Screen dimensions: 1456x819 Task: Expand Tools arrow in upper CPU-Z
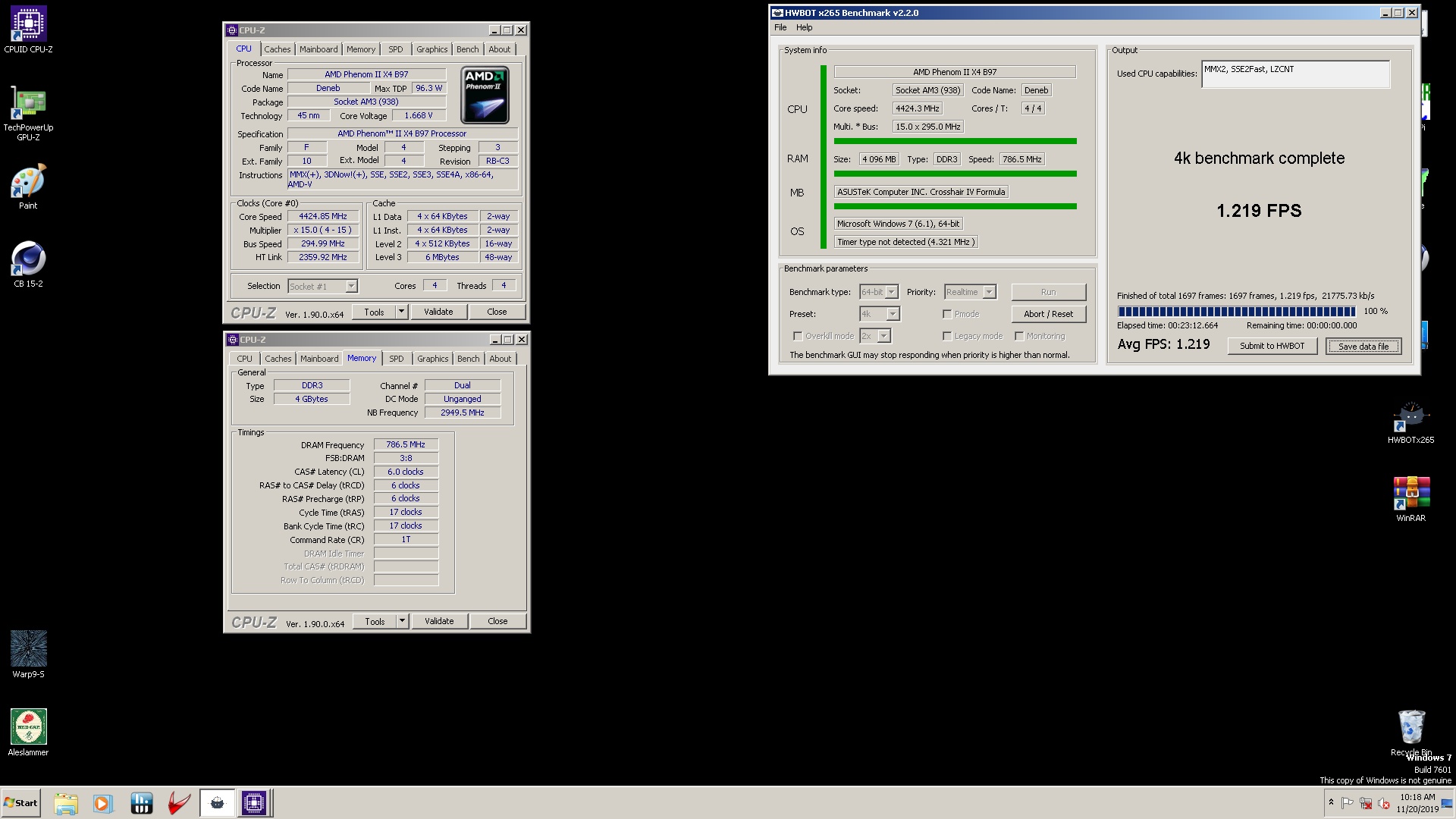[x=401, y=312]
